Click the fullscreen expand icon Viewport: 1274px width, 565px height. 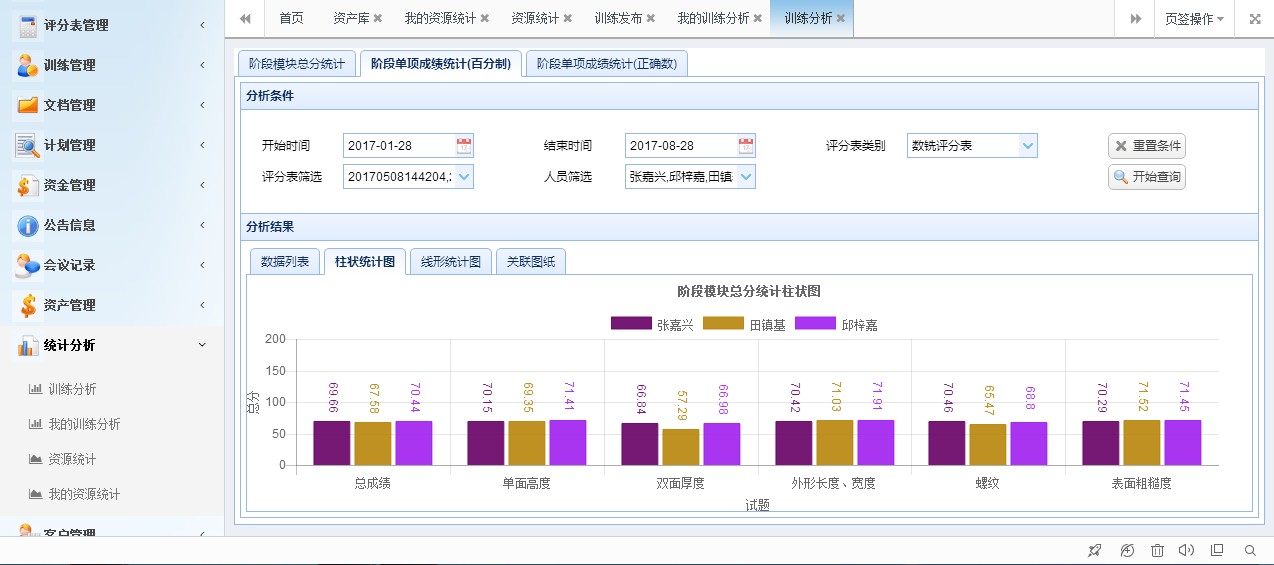pyautogui.click(x=1255, y=18)
